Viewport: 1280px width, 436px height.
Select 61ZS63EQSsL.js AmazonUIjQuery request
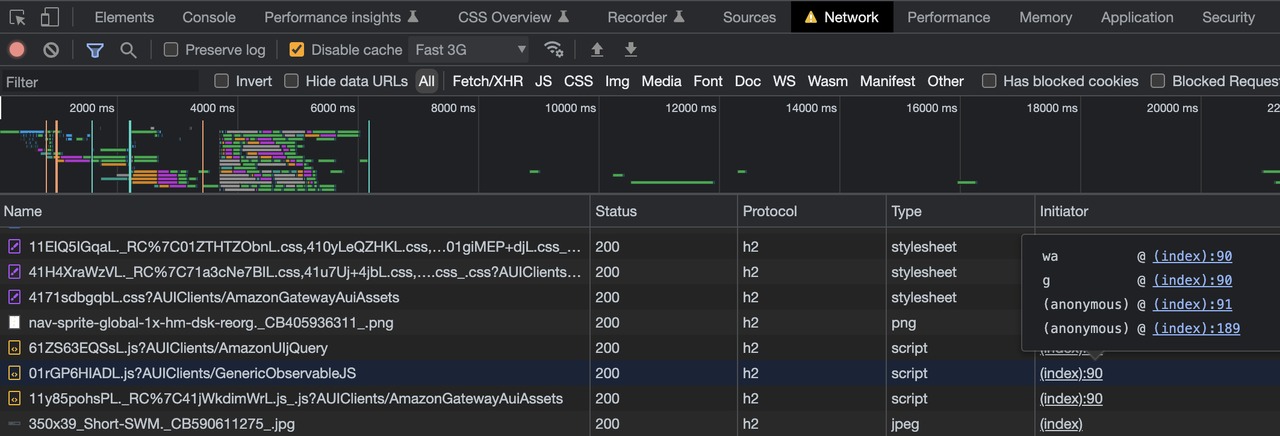tap(178, 348)
